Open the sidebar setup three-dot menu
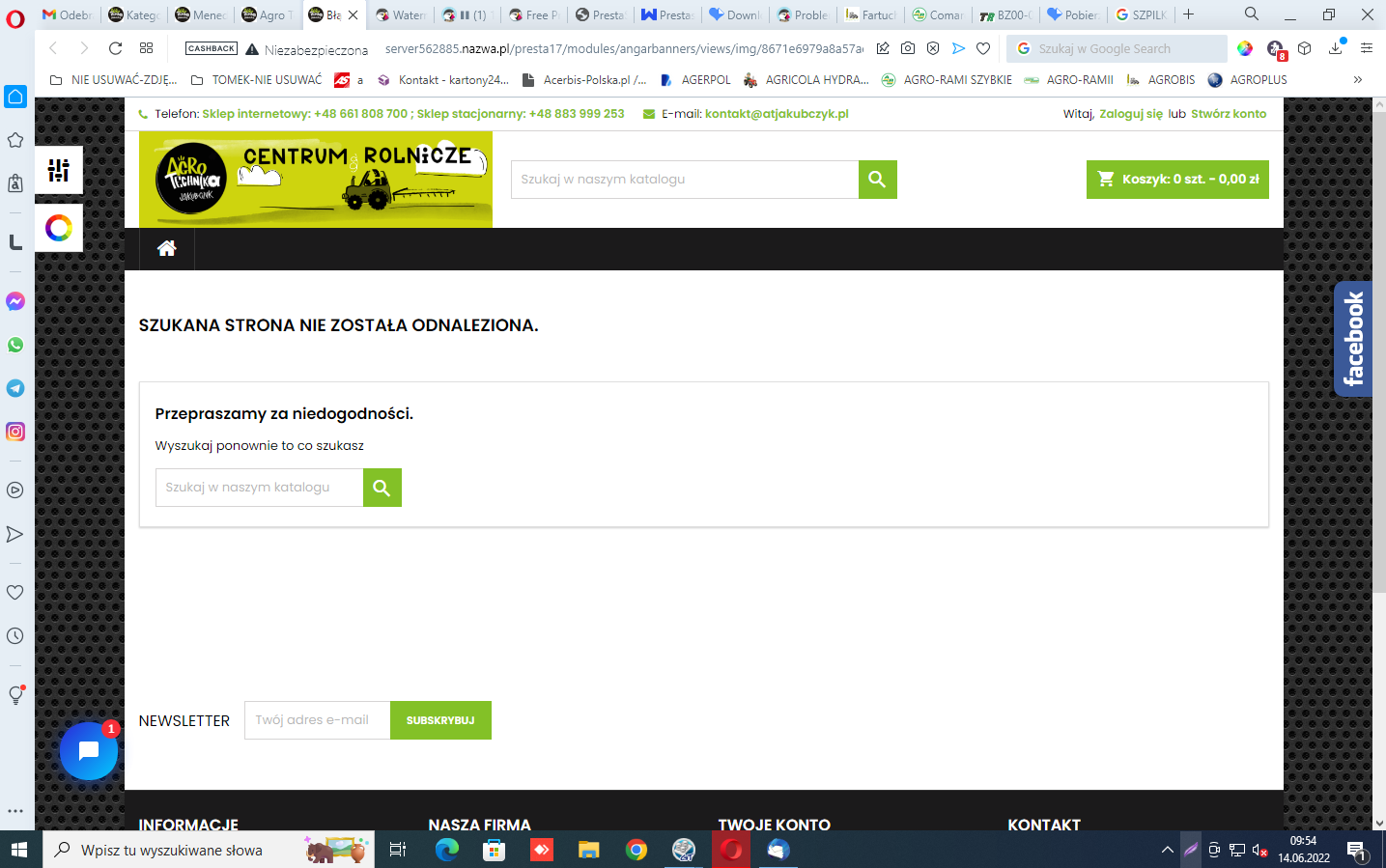Screen dimensions: 1386x868 [15, 811]
